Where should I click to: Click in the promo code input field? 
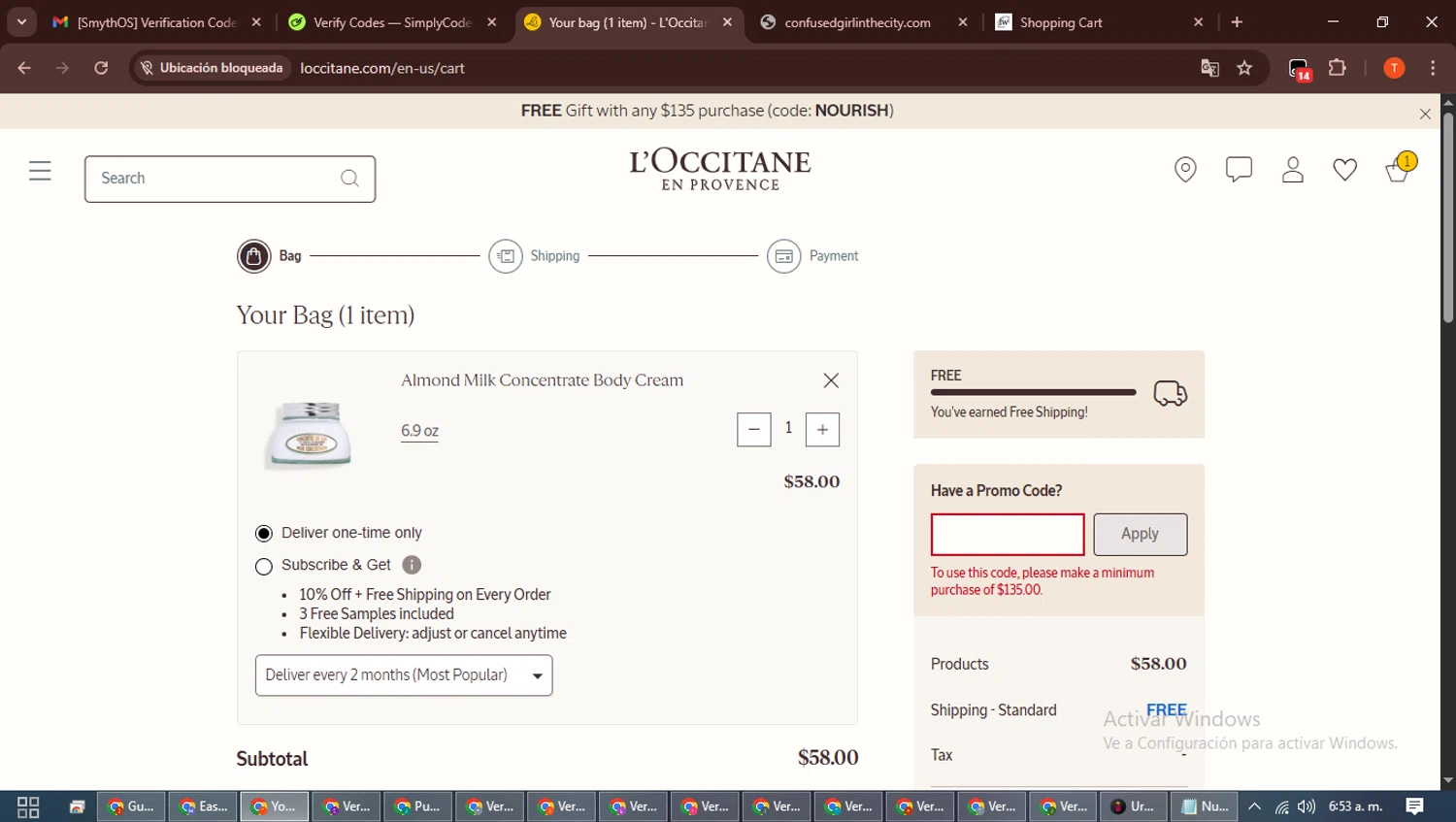(x=1008, y=535)
